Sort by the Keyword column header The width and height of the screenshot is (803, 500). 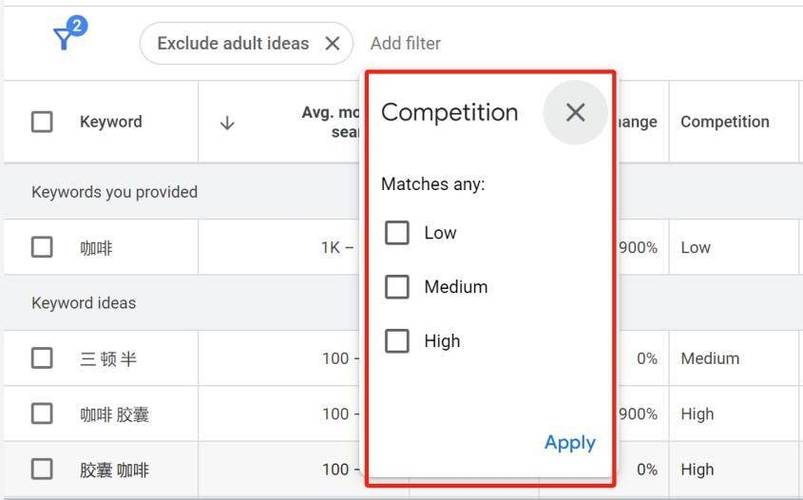[111, 122]
